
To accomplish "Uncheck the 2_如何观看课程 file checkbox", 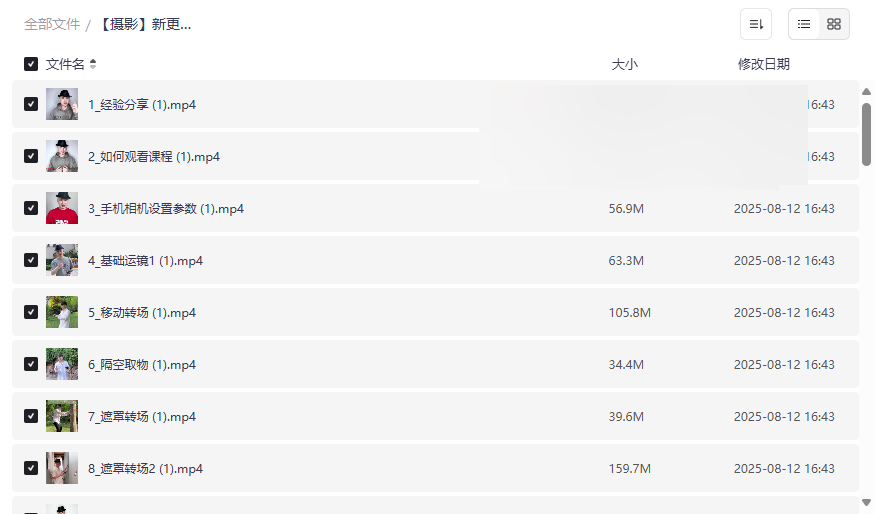I will click(x=31, y=156).
